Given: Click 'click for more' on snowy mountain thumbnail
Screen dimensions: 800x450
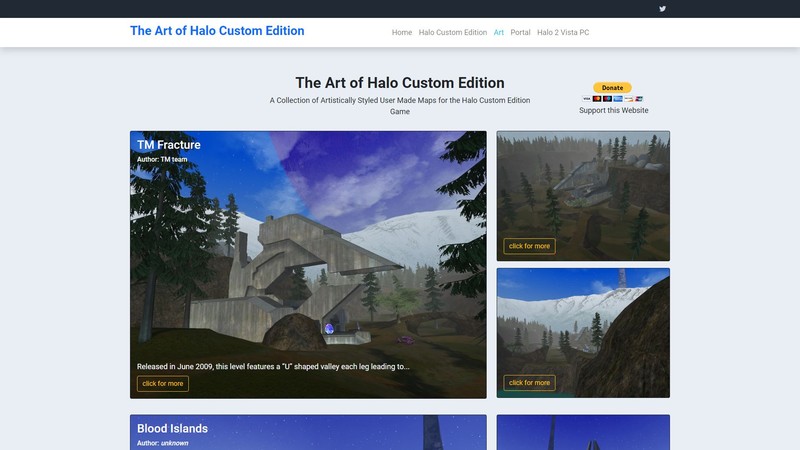Looking at the screenshot, I should pyautogui.click(x=529, y=382).
